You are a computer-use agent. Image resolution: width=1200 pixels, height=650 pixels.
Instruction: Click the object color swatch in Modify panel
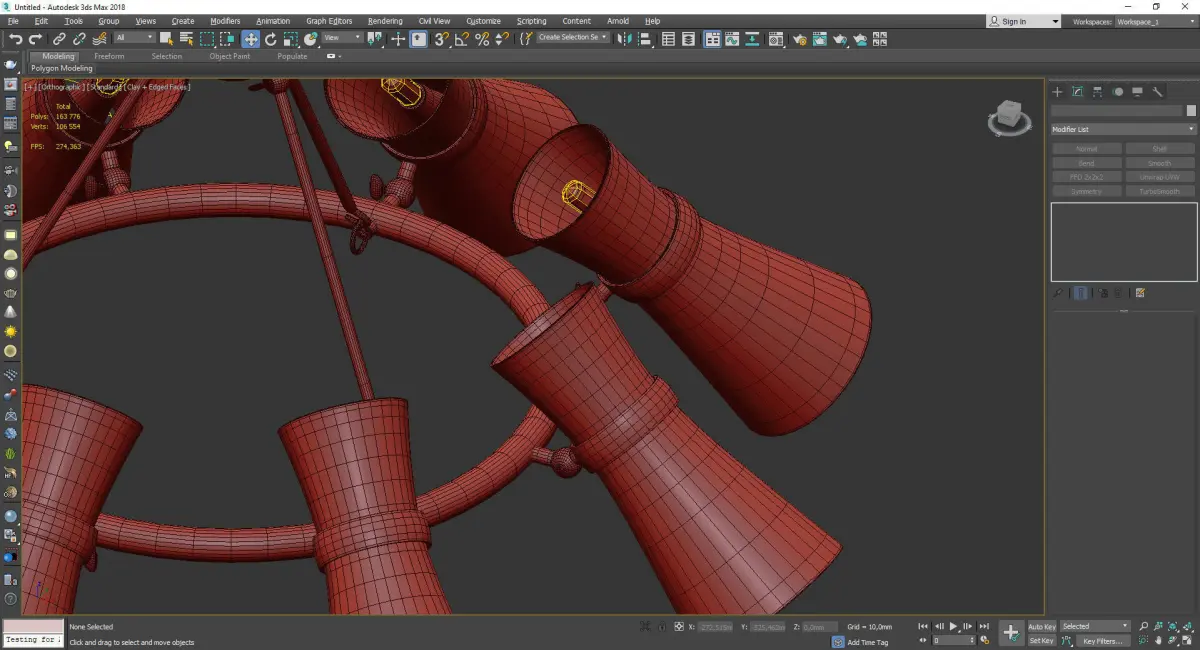click(x=1190, y=111)
